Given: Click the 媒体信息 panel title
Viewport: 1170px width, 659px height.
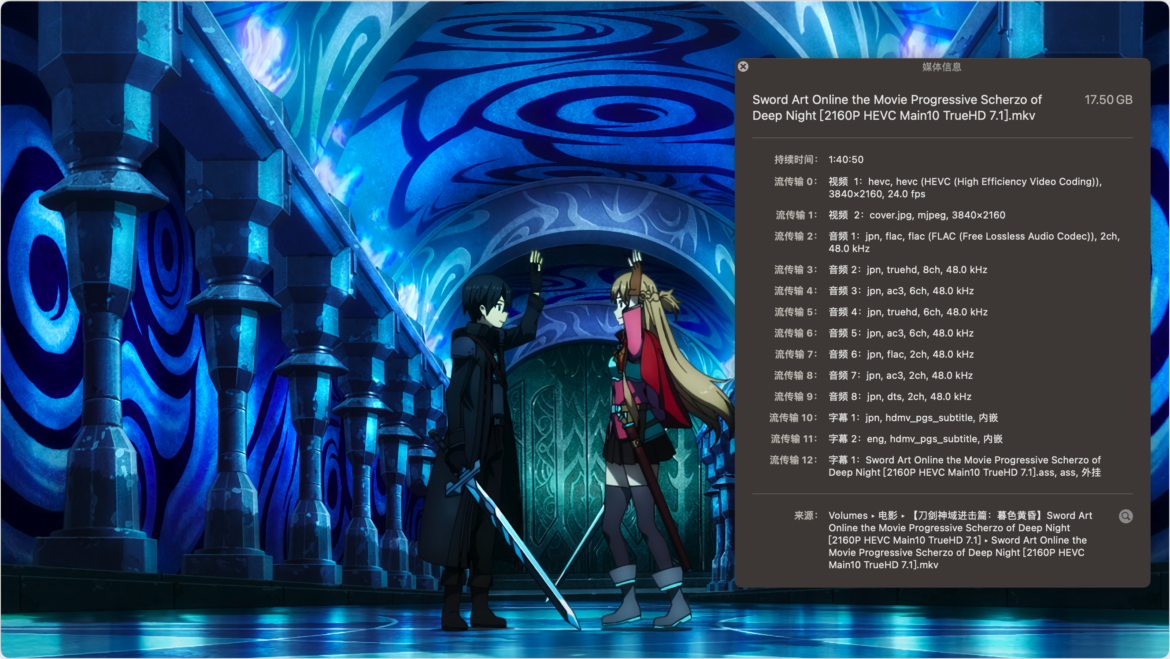Looking at the screenshot, I should click(x=942, y=67).
